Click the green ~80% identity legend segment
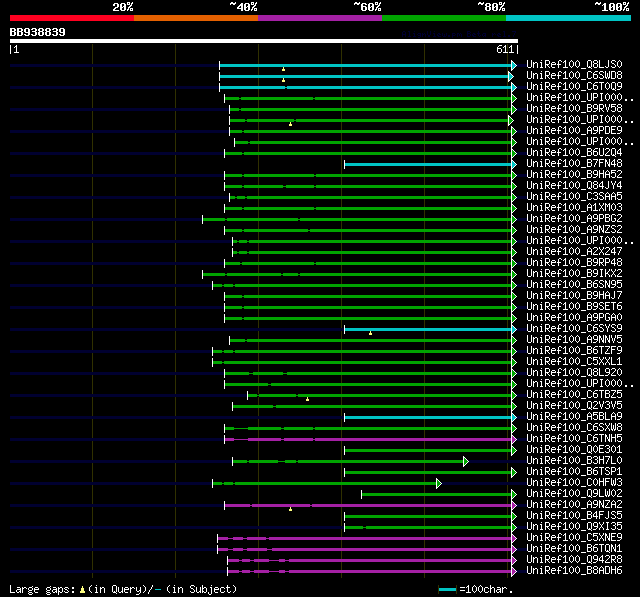The width and height of the screenshot is (640, 597). click(444, 18)
